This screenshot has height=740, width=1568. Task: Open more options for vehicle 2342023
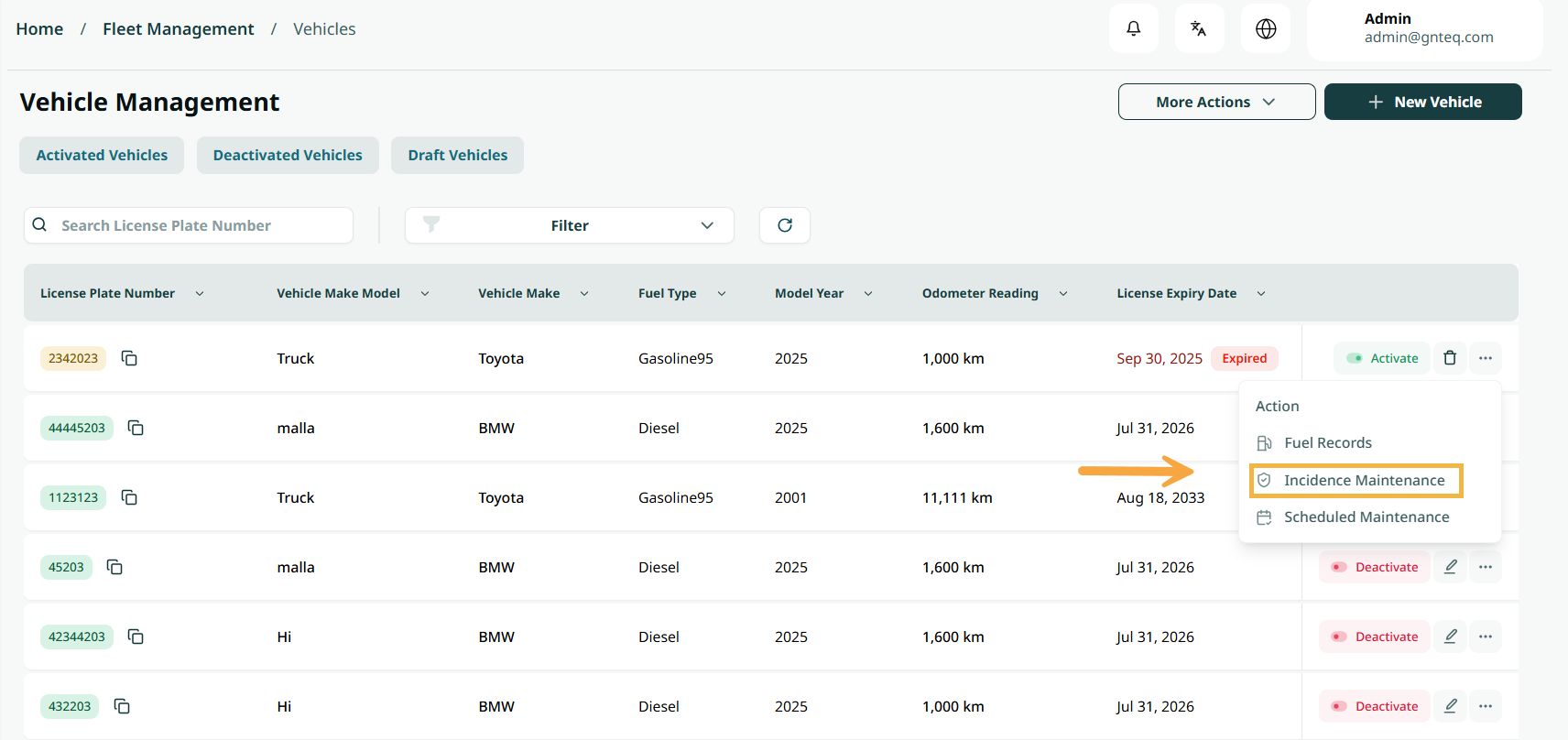pos(1486,358)
